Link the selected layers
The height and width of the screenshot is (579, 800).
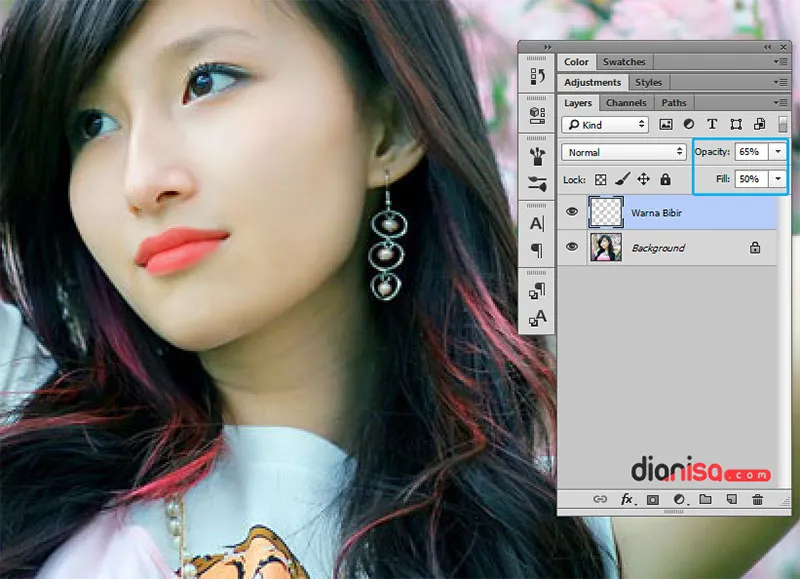point(601,498)
